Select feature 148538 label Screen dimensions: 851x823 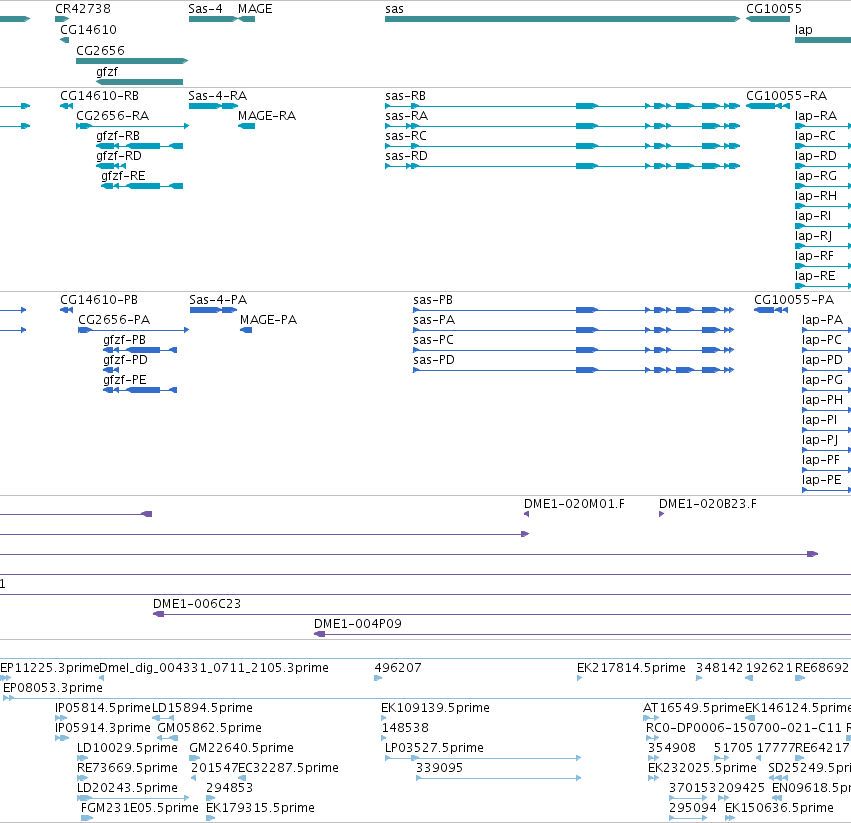coord(405,728)
